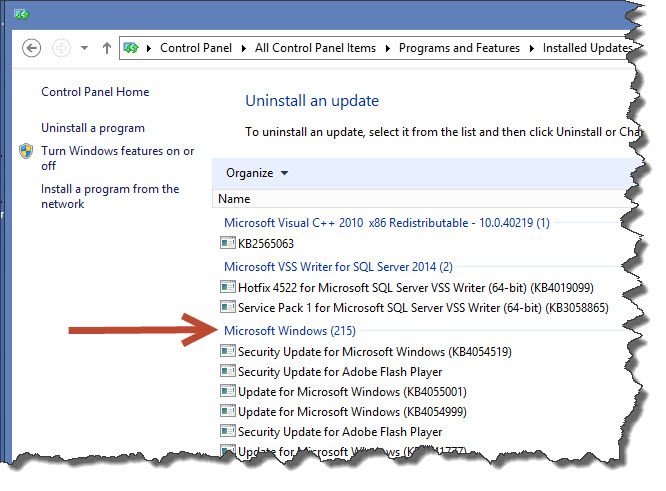Select Security Update KB4054519 entry
Viewport: 666px width, 491px height.
375,352
